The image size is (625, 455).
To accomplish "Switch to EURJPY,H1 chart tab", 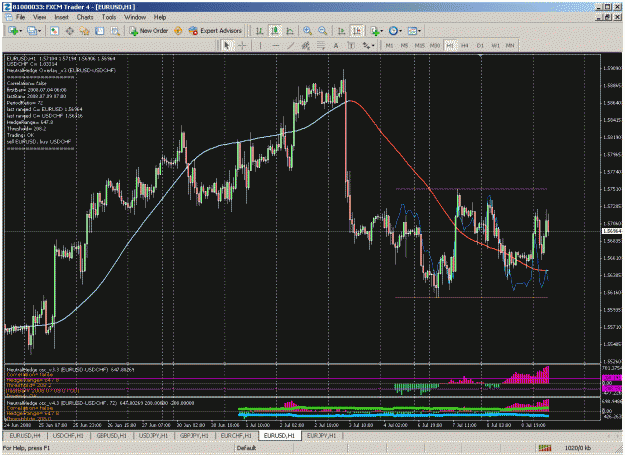I will click(x=321, y=435).
